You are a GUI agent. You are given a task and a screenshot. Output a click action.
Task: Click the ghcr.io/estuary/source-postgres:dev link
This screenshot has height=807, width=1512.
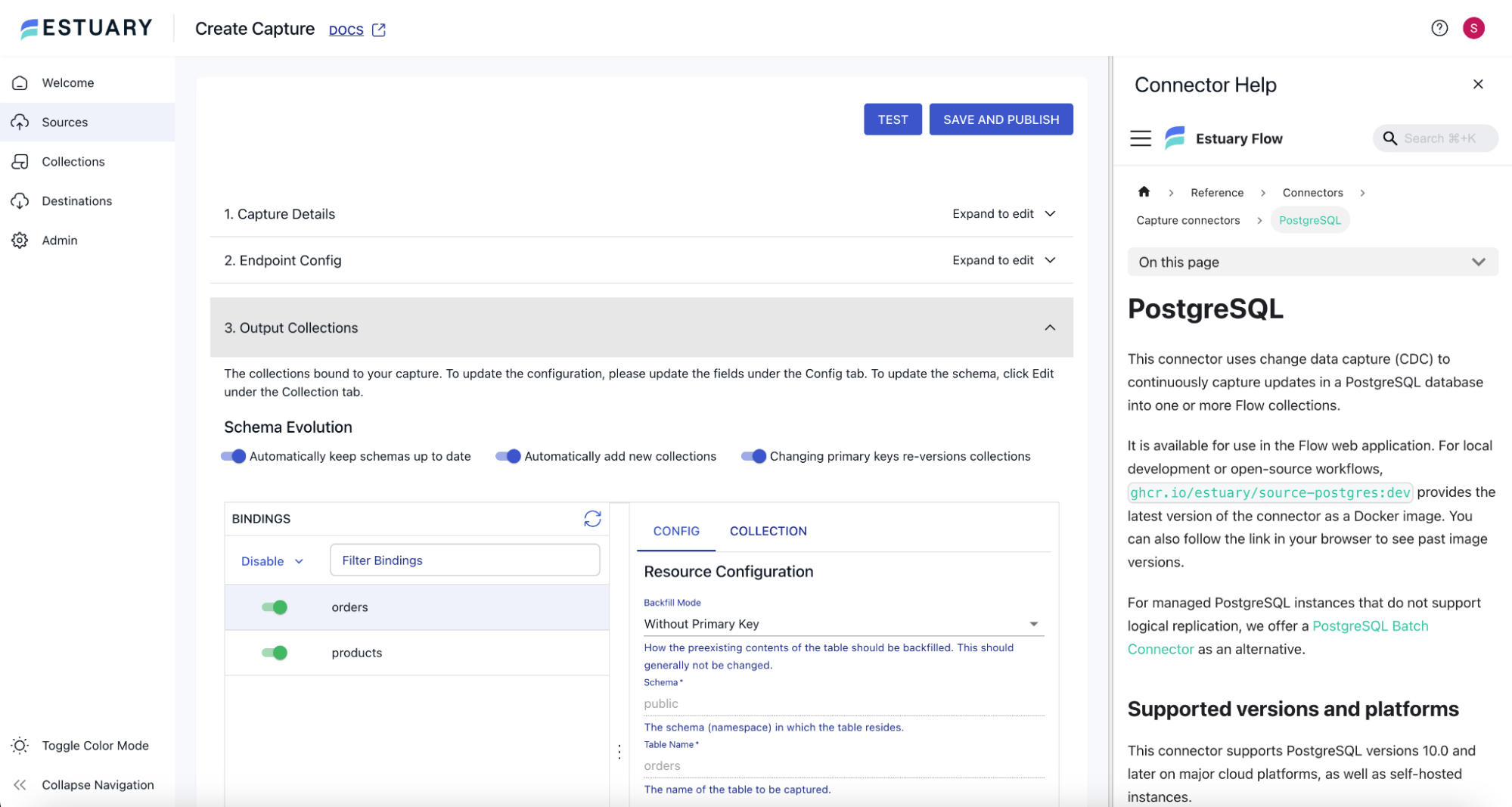pyautogui.click(x=1270, y=492)
